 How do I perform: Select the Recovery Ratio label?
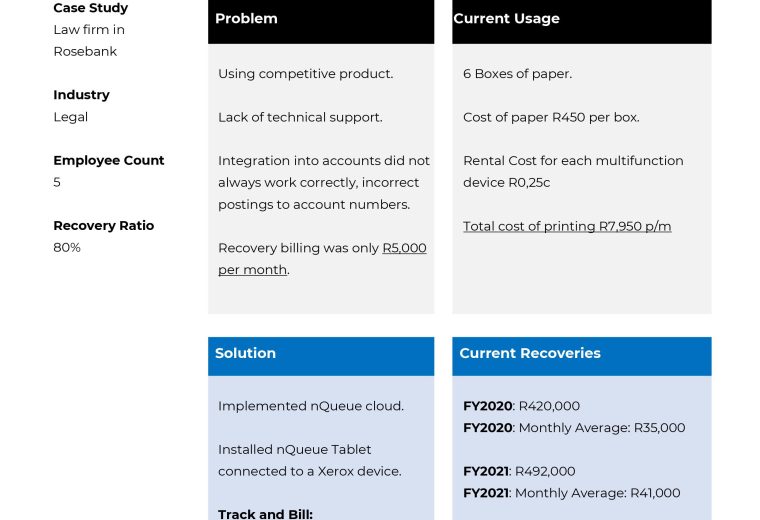(103, 226)
